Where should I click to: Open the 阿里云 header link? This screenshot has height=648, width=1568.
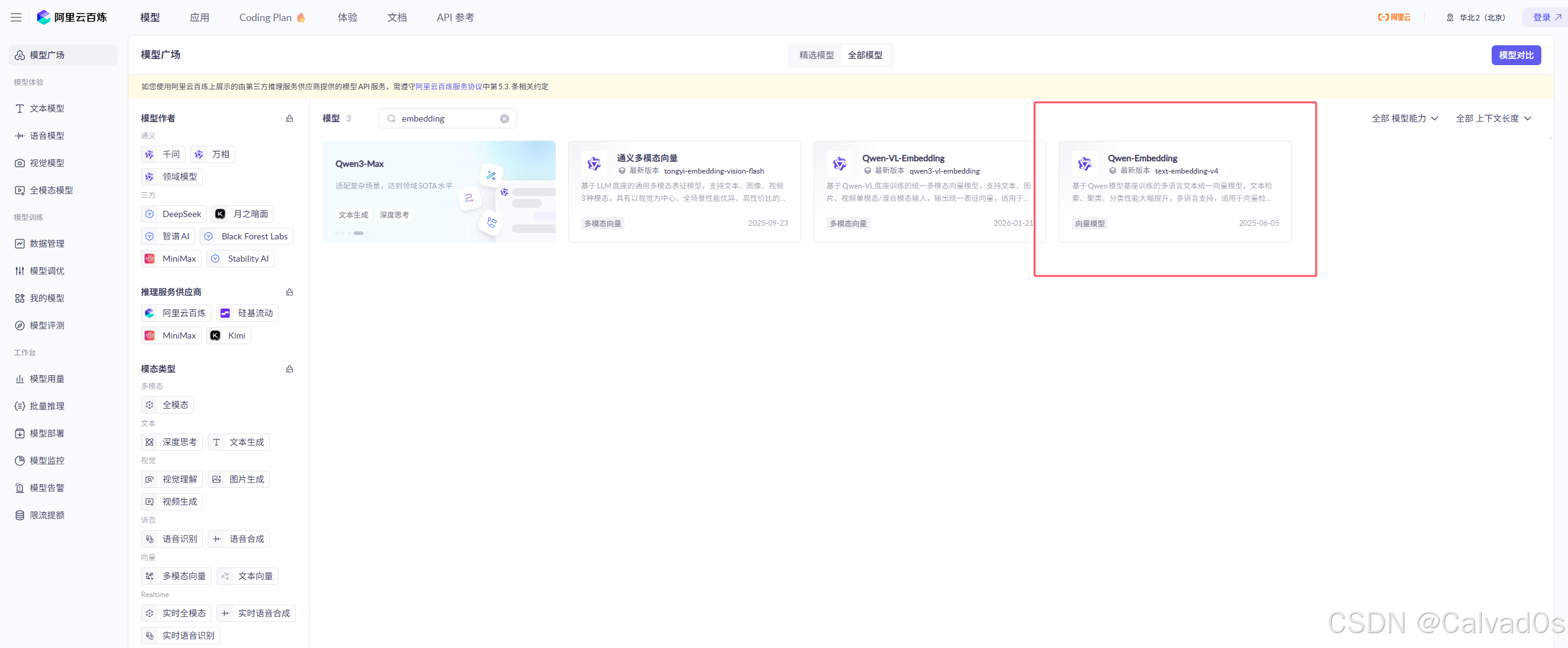tap(1394, 17)
